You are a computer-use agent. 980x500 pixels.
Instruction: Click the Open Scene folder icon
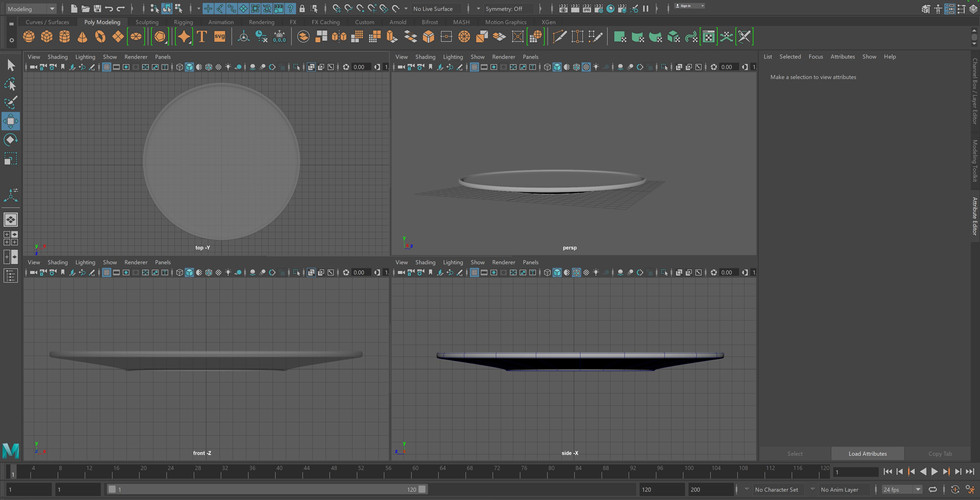click(x=86, y=9)
